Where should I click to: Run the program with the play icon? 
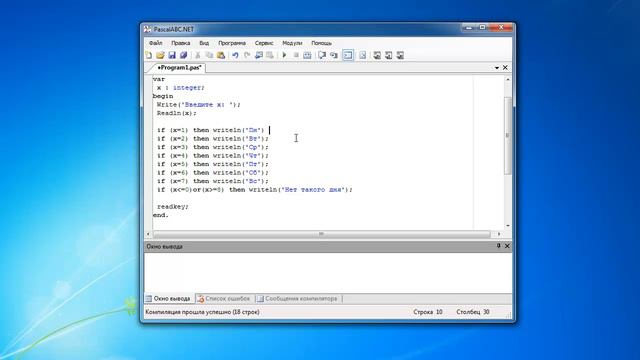[x=284, y=55]
